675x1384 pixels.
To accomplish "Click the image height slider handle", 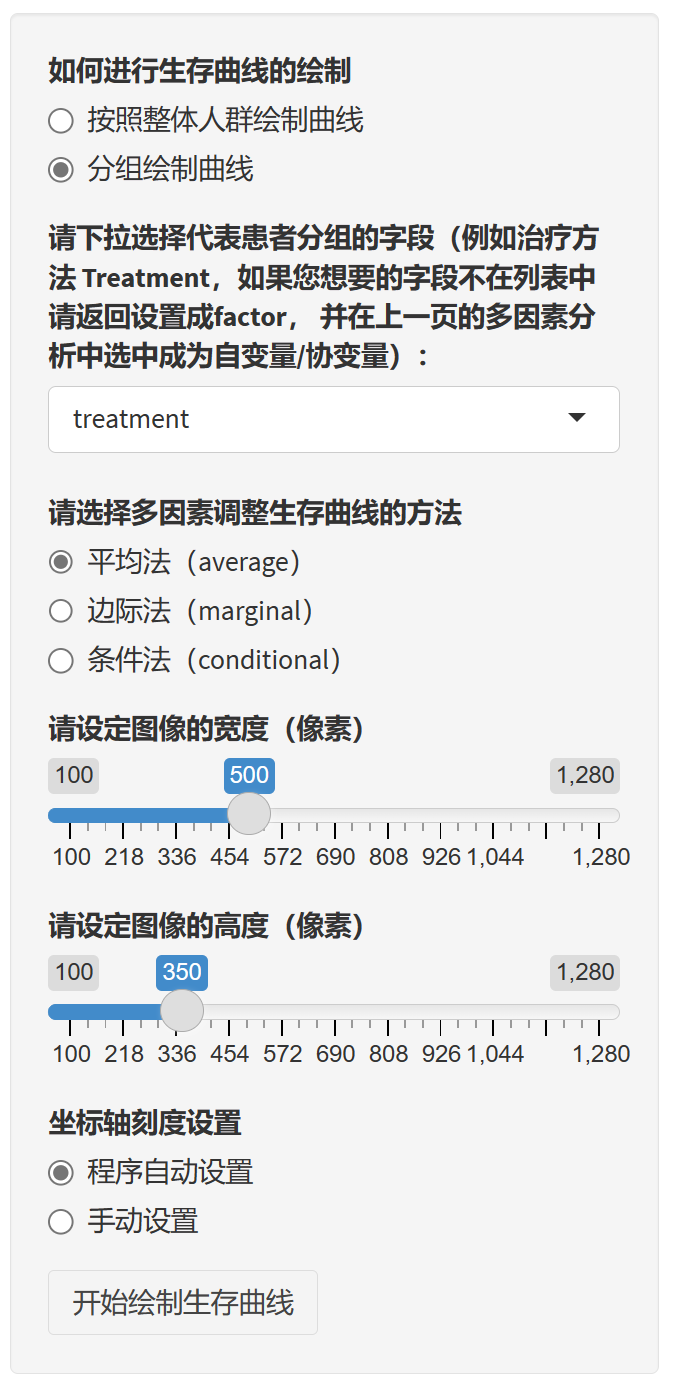I will tap(182, 1010).
